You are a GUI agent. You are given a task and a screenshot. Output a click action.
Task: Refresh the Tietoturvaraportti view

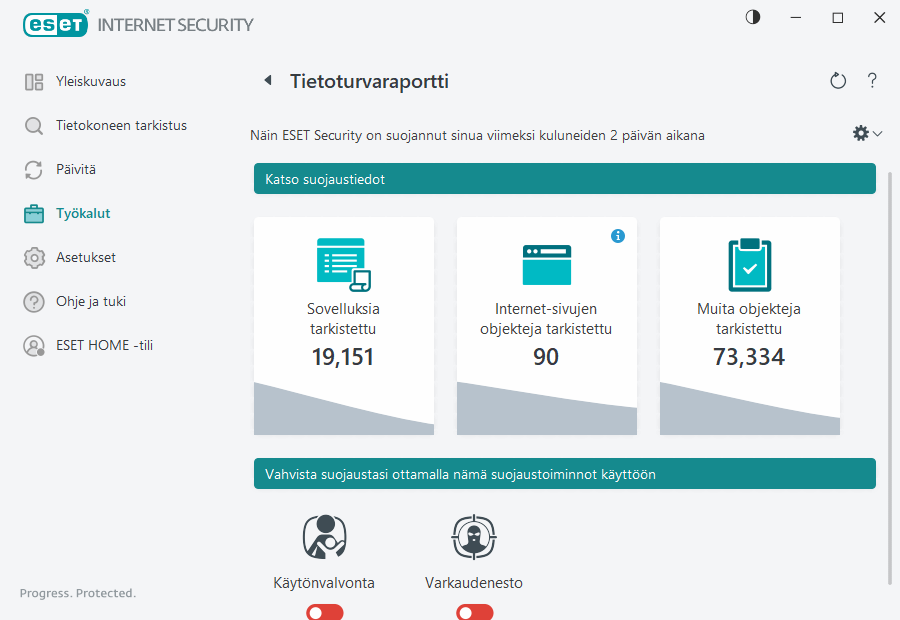pos(838,81)
